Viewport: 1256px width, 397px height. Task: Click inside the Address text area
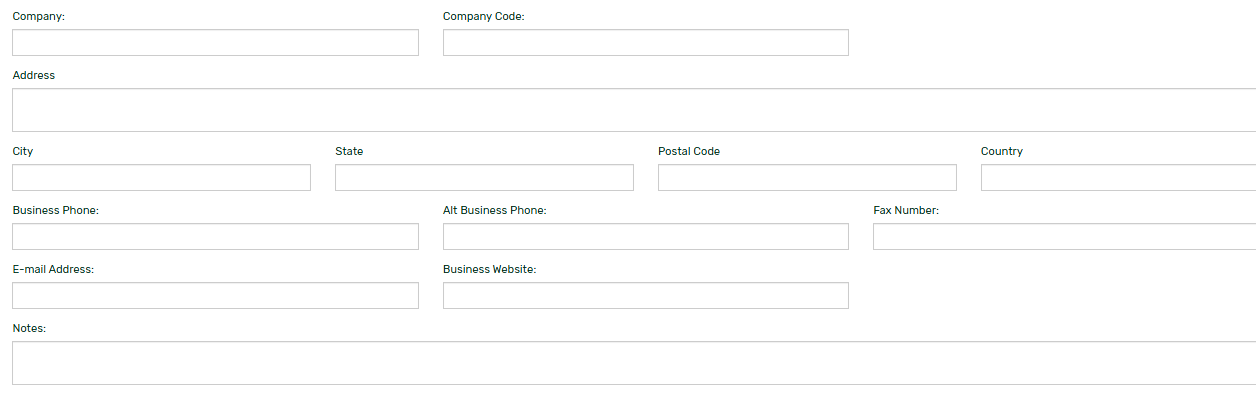coord(634,110)
